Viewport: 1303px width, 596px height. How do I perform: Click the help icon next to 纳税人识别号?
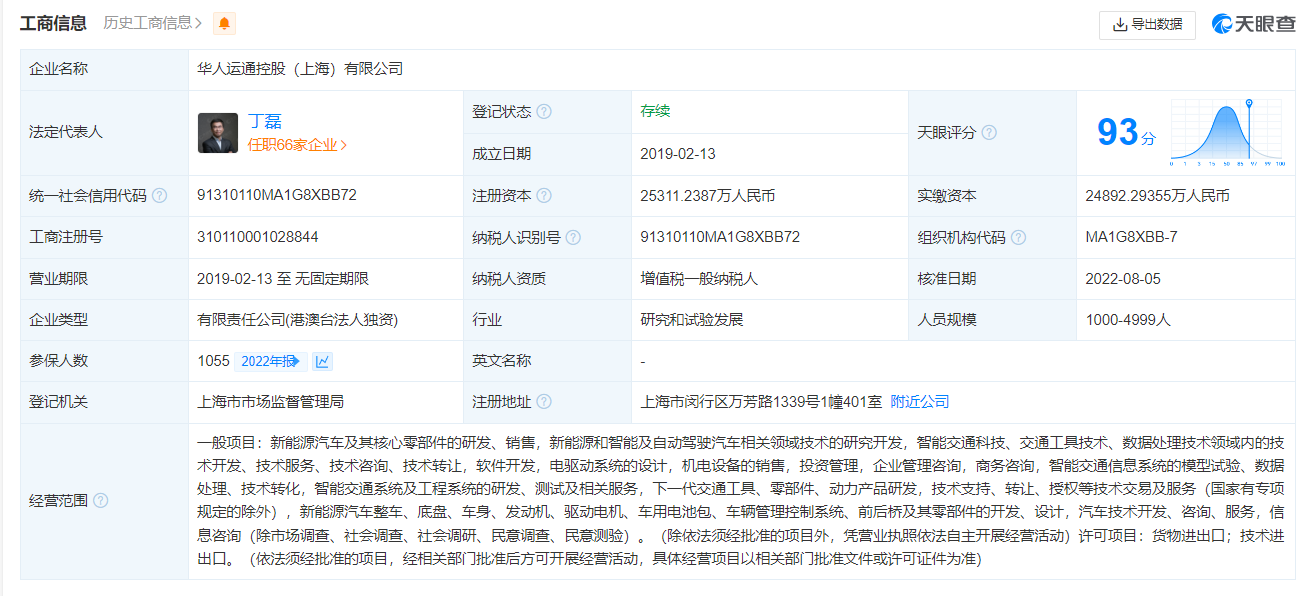pos(573,238)
